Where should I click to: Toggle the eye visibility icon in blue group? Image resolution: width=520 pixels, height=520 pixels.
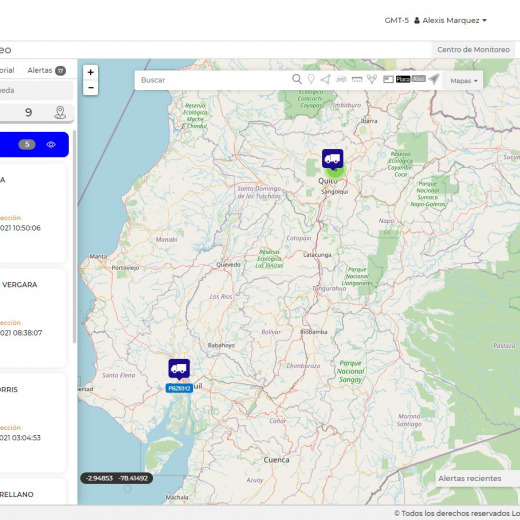tap(51, 144)
